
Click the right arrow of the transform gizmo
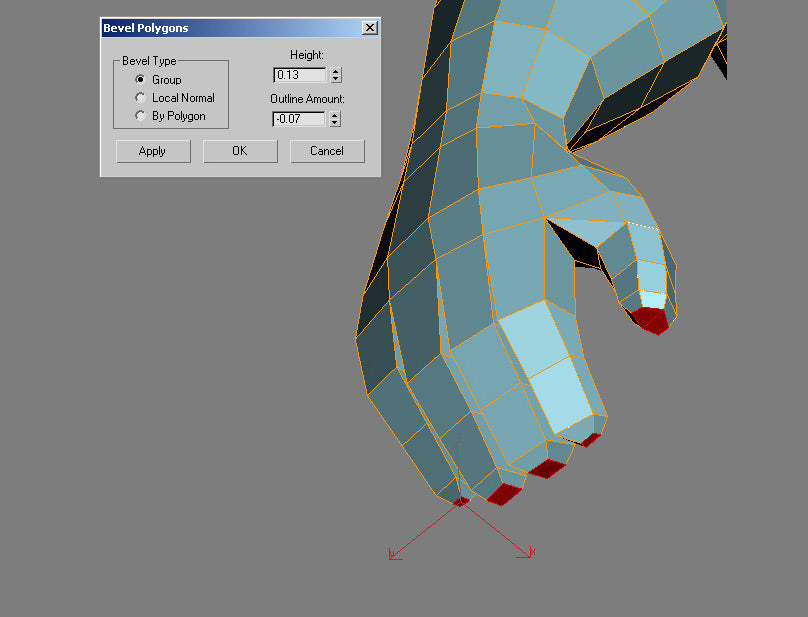[527, 552]
